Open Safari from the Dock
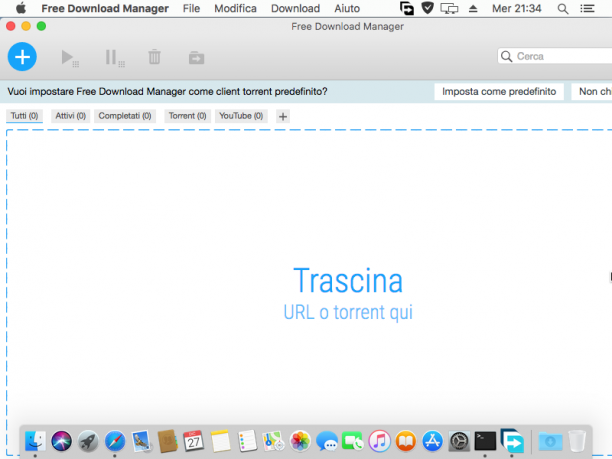 (x=115, y=441)
